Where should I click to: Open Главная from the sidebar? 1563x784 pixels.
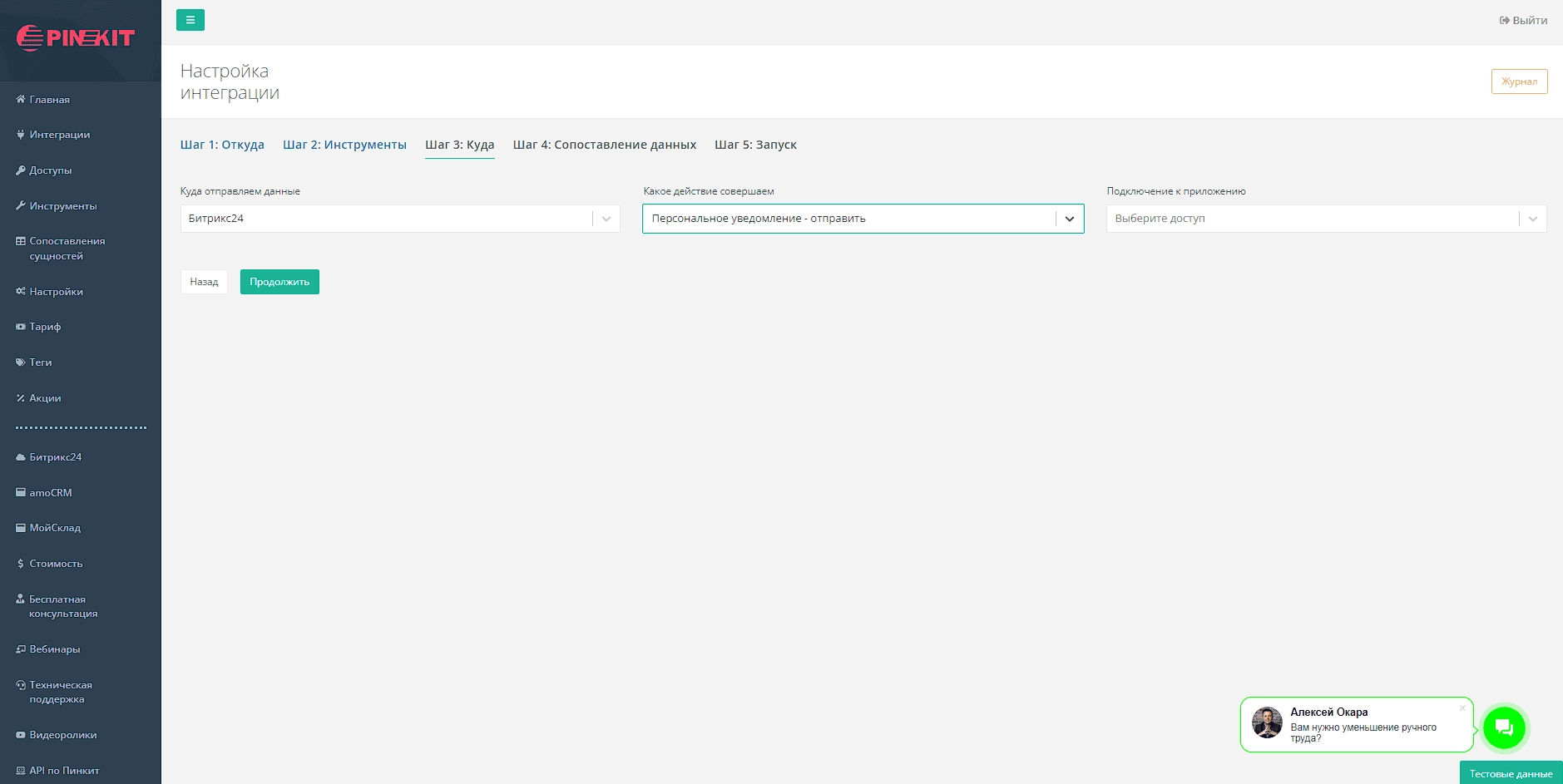[49, 100]
